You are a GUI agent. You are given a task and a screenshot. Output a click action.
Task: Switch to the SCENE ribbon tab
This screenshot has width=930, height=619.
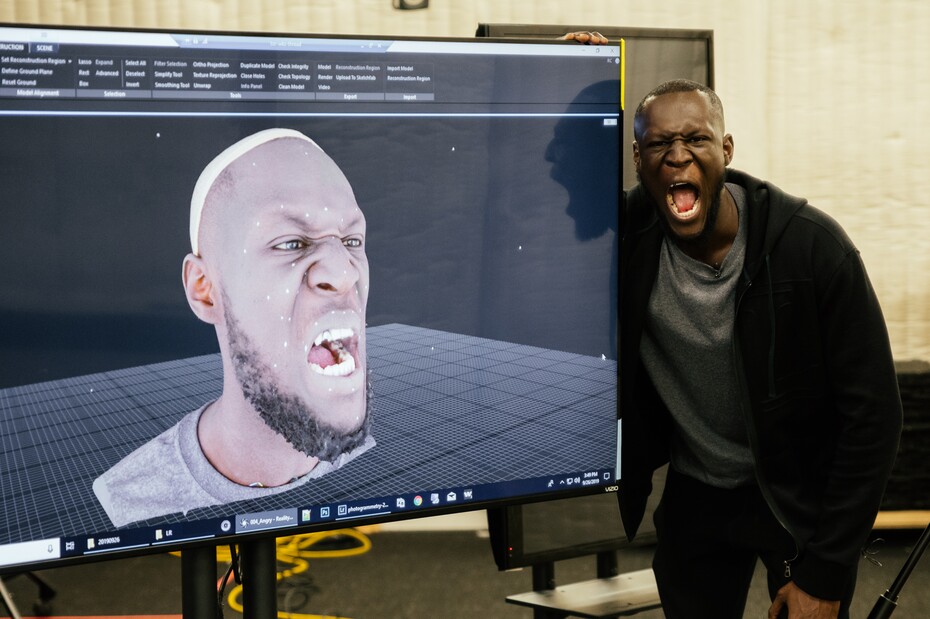(44, 48)
